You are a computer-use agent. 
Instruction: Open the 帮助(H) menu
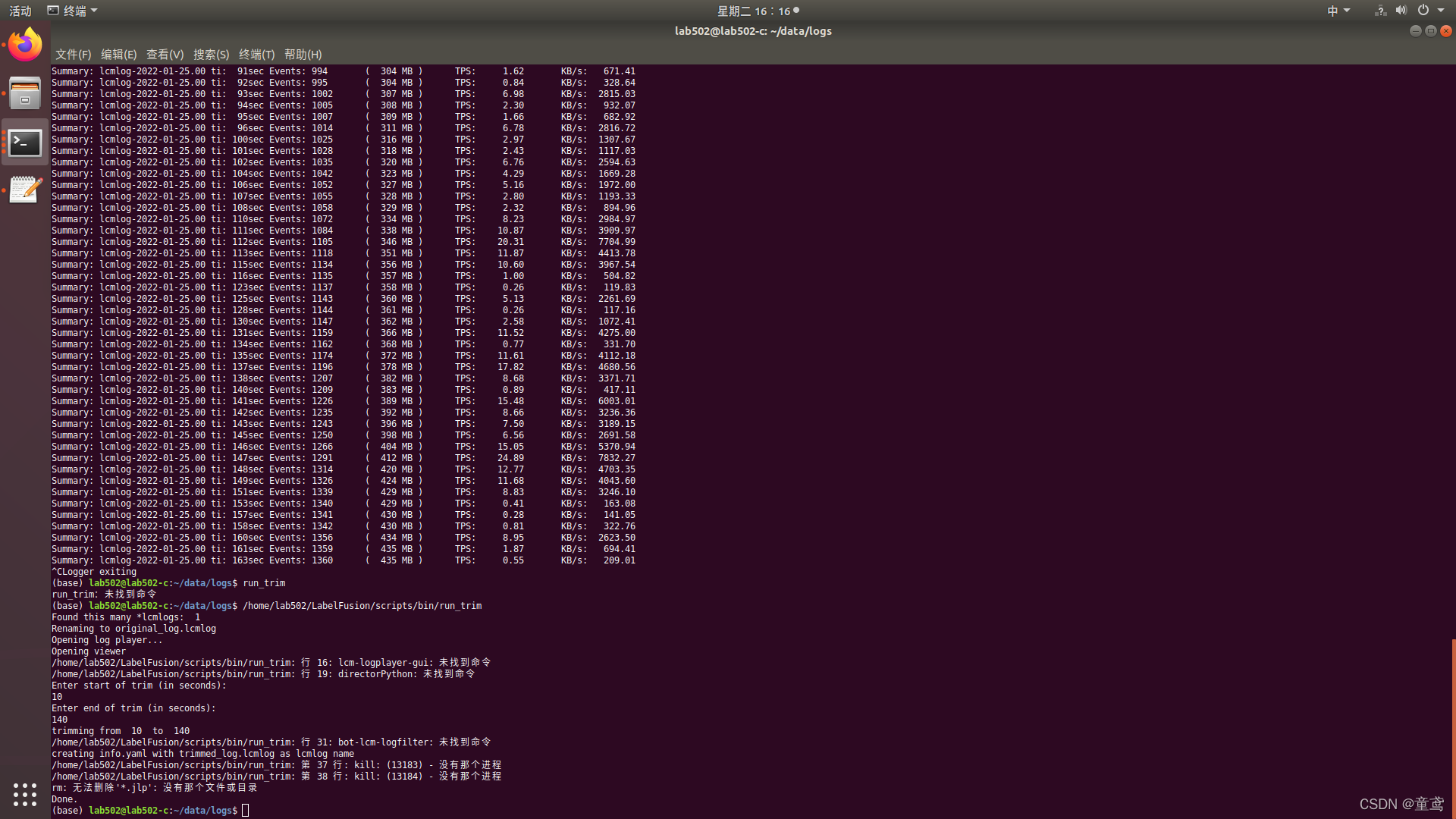click(303, 55)
